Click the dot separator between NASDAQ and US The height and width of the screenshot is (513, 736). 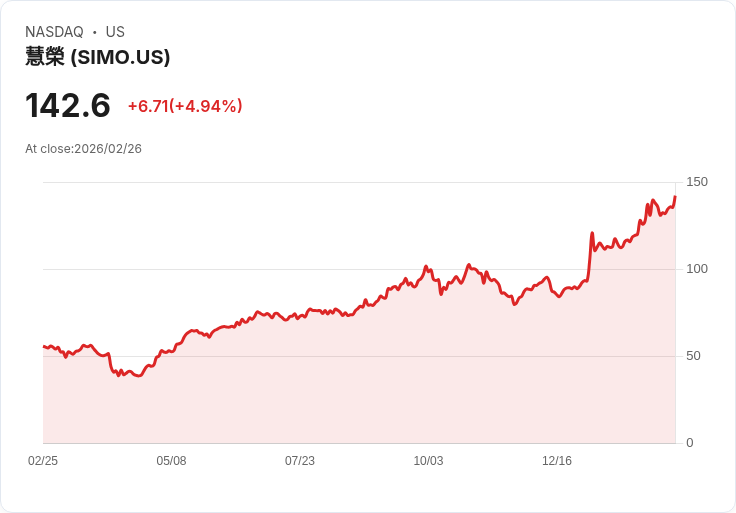95,32
